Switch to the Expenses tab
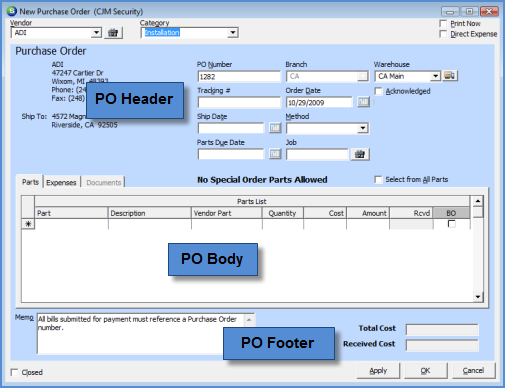The width and height of the screenshot is (505, 388). 61,182
